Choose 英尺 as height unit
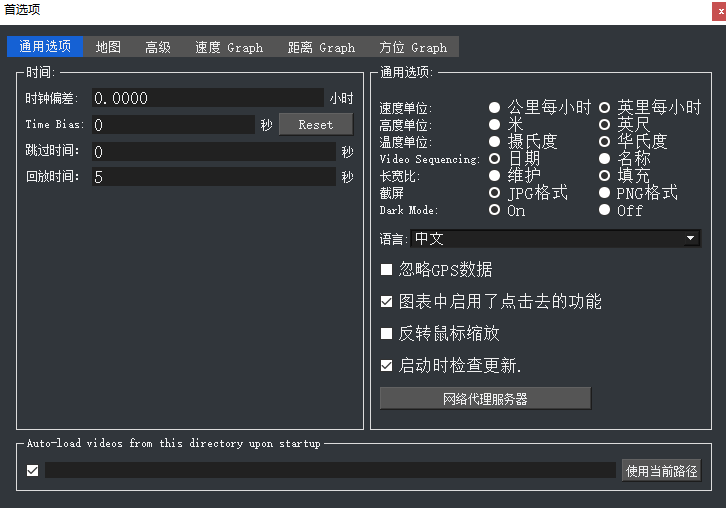 click(x=625, y=124)
